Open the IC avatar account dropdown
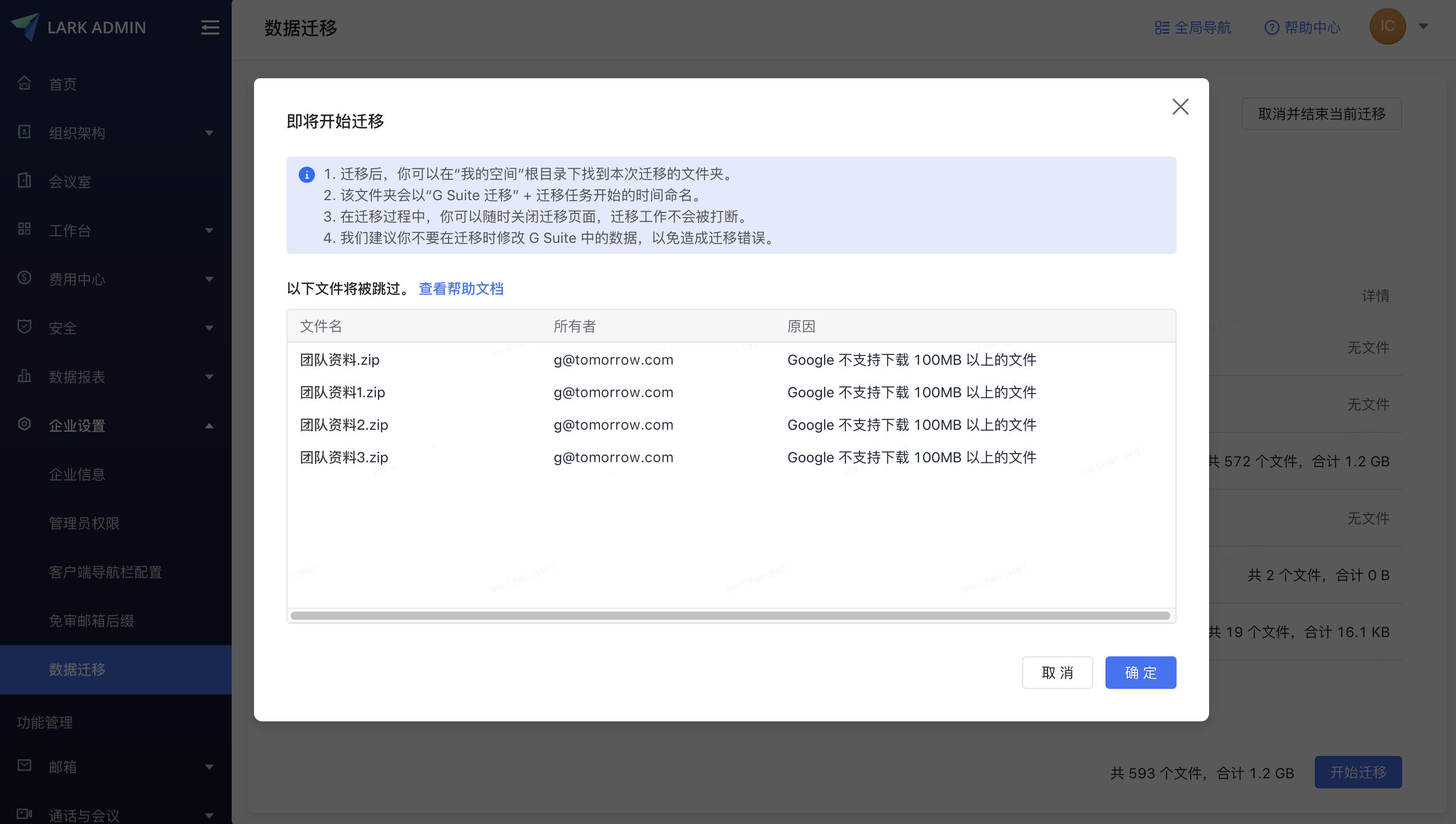1456x824 pixels. pyautogui.click(x=1424, y=26)
